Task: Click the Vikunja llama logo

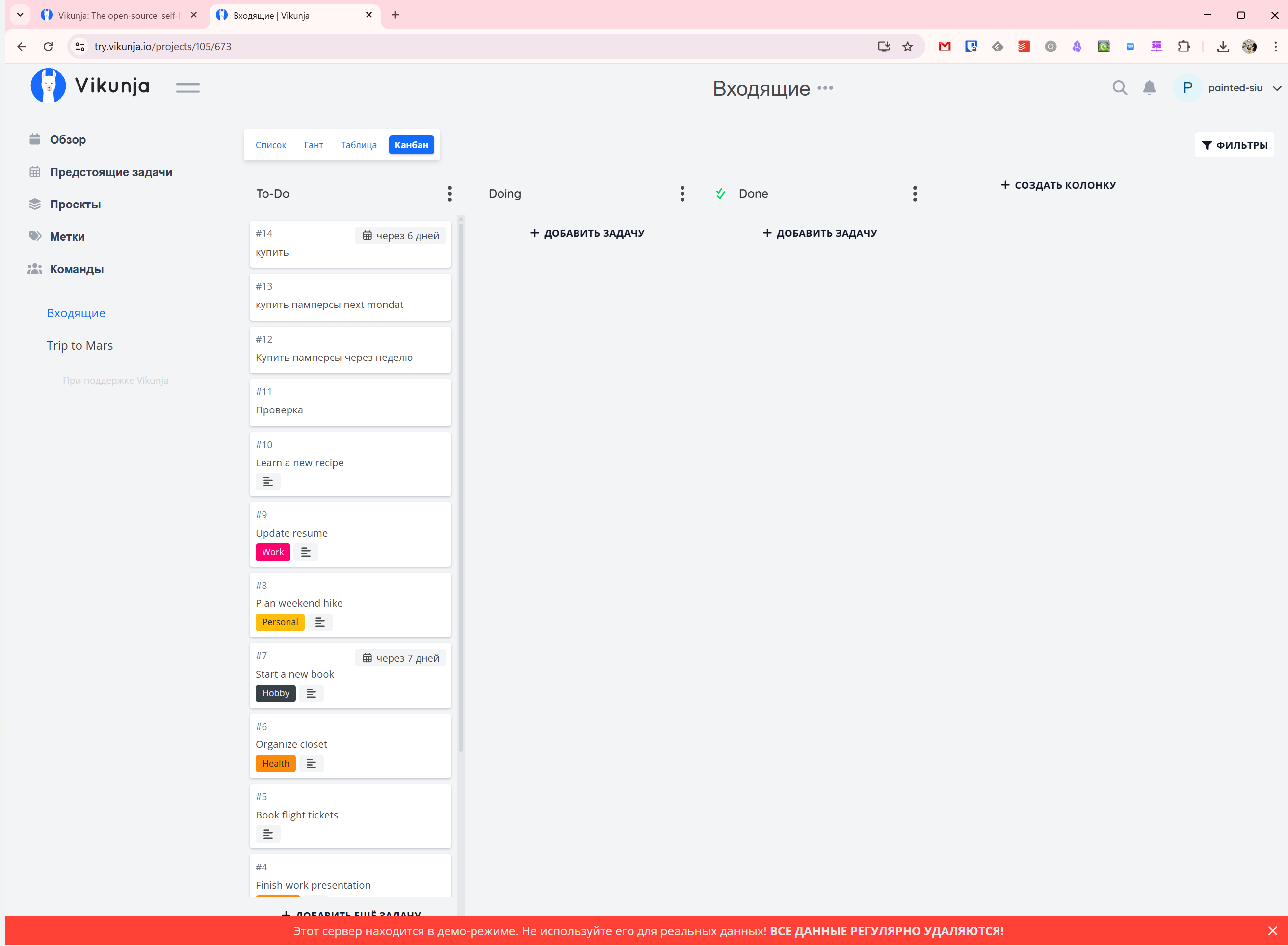Action: (x=48, y=86)
